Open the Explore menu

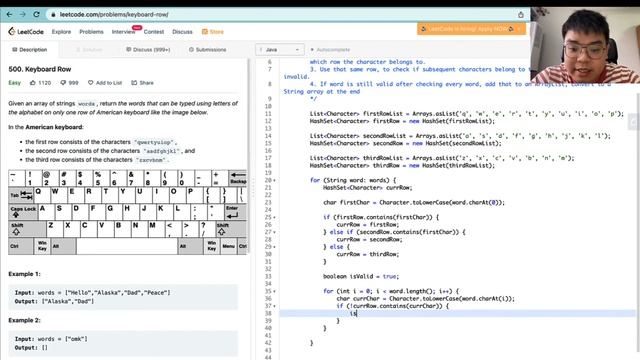click(x=61, y=32)
